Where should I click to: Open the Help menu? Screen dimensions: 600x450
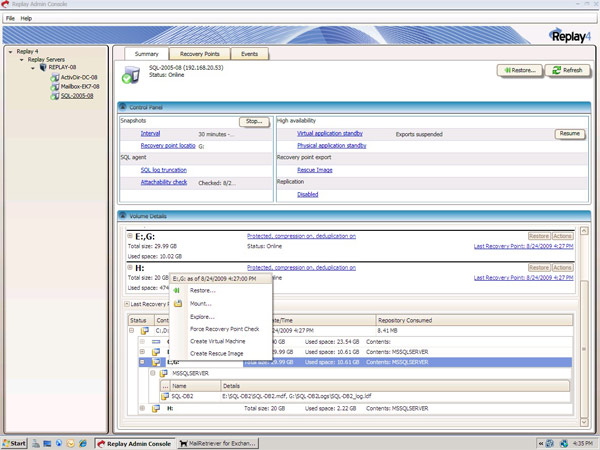point(26,18)
